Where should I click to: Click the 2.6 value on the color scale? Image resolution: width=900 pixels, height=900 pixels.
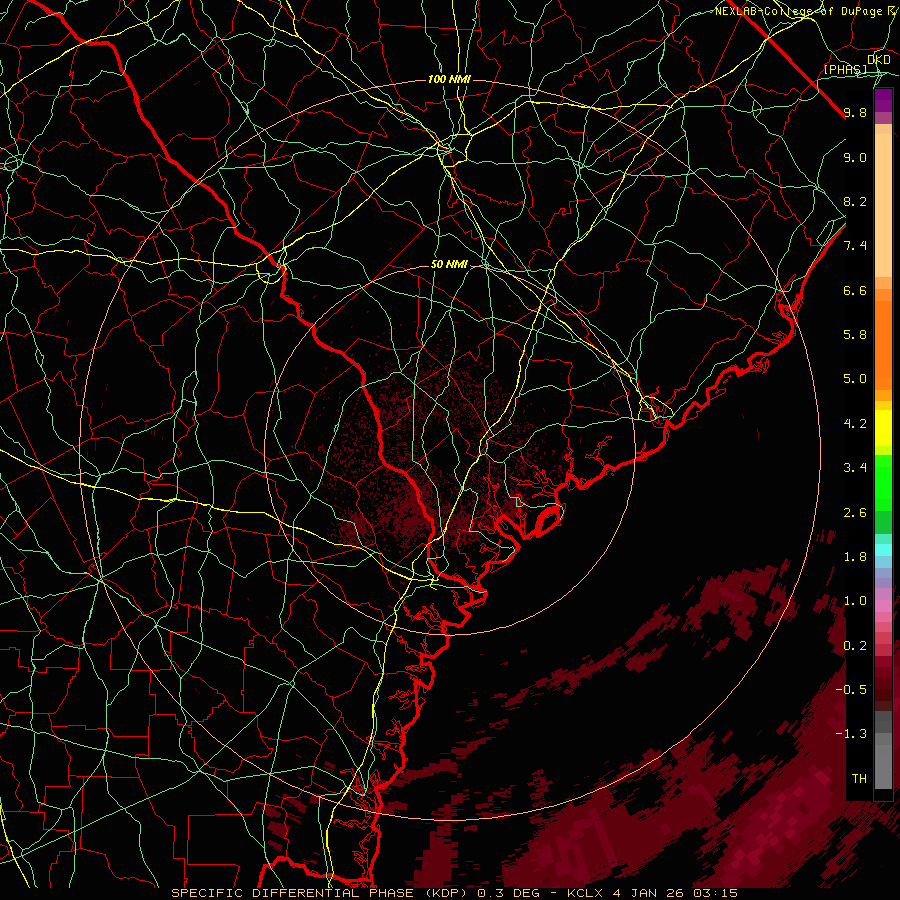click(855, 513)
